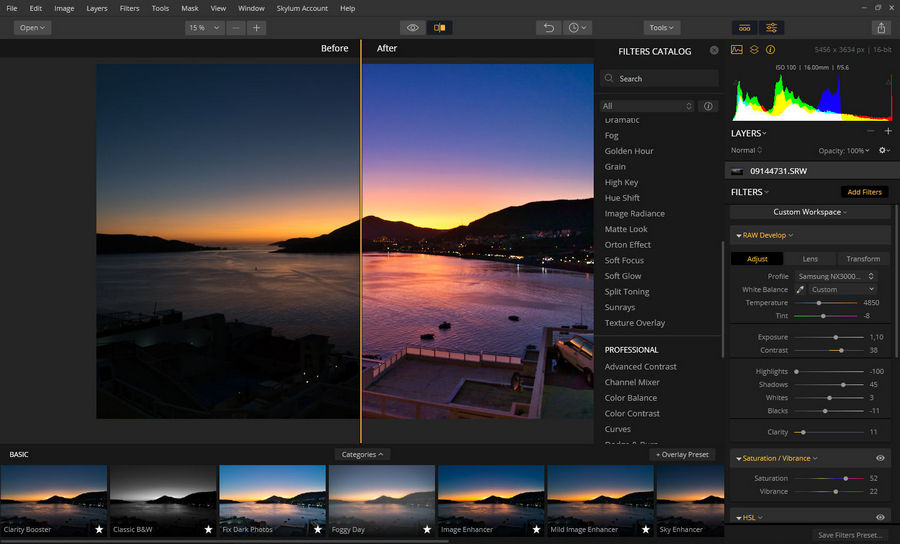The width and height of the screenshot is (900, 544).
Task: Pick the white balance eyedropper tool
Action: 800,289
